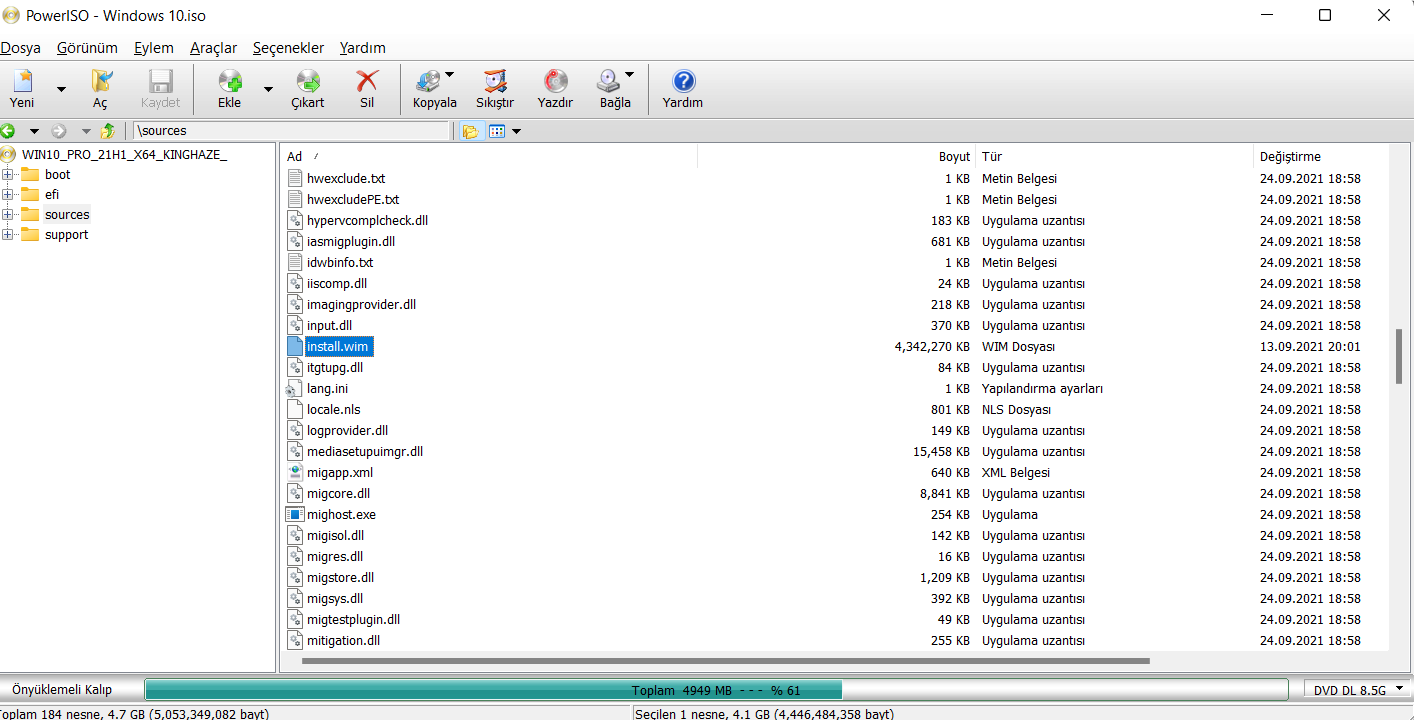Click the \sources path field
The image size is (1414, 720).
(x=292, y=131)
